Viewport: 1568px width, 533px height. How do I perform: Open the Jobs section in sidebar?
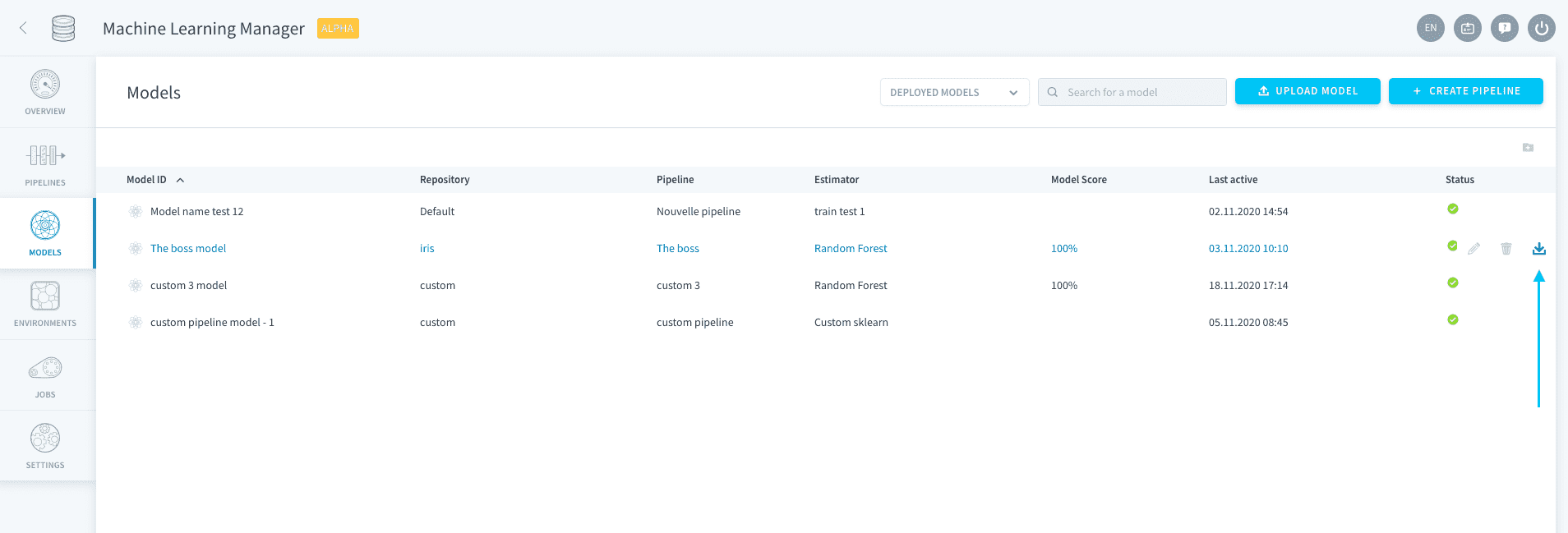coord(45,375)
